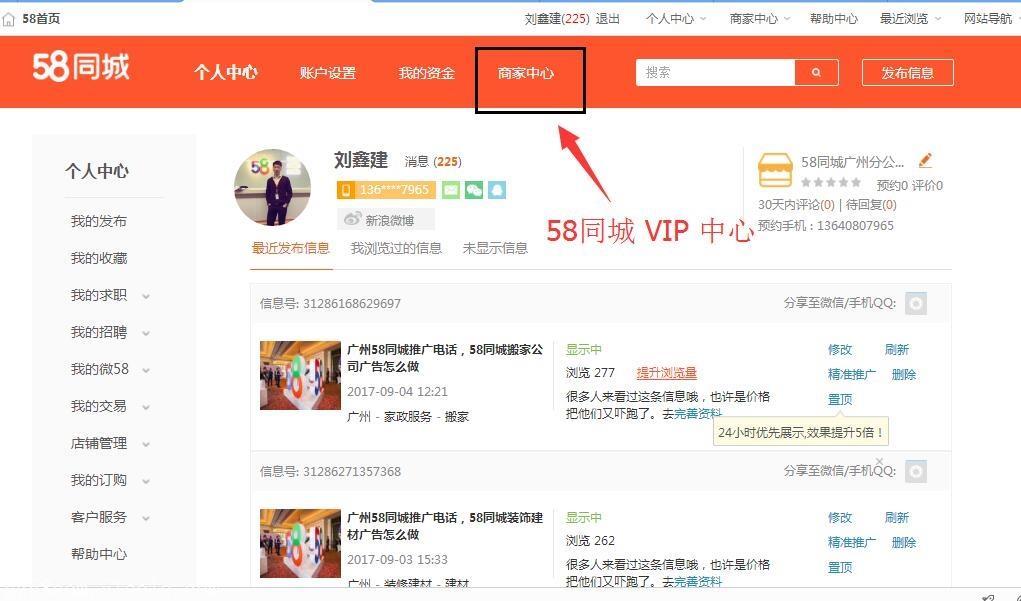Click 刷新 for 搬家公司 listing
1021x601 pixels.
pos(897,350)
